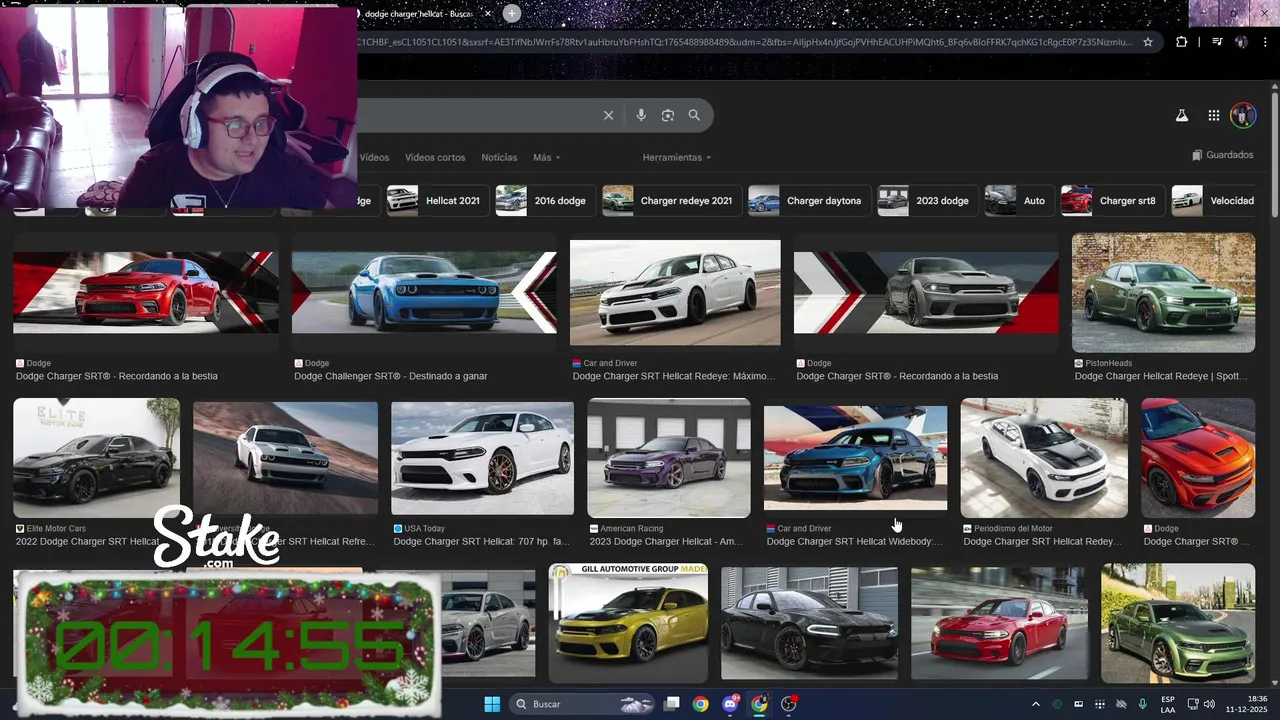1280x720 pixels.
Task: Open Discord from the taskbar
Action: tap(730, 704)
